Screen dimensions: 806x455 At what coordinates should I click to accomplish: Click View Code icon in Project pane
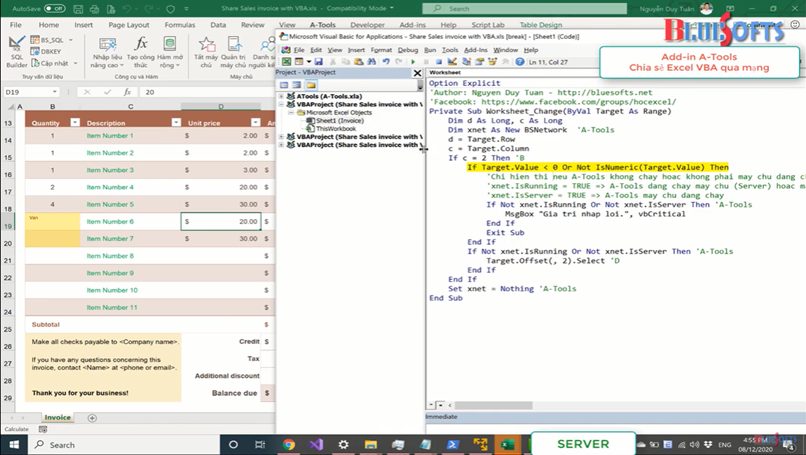284,85
